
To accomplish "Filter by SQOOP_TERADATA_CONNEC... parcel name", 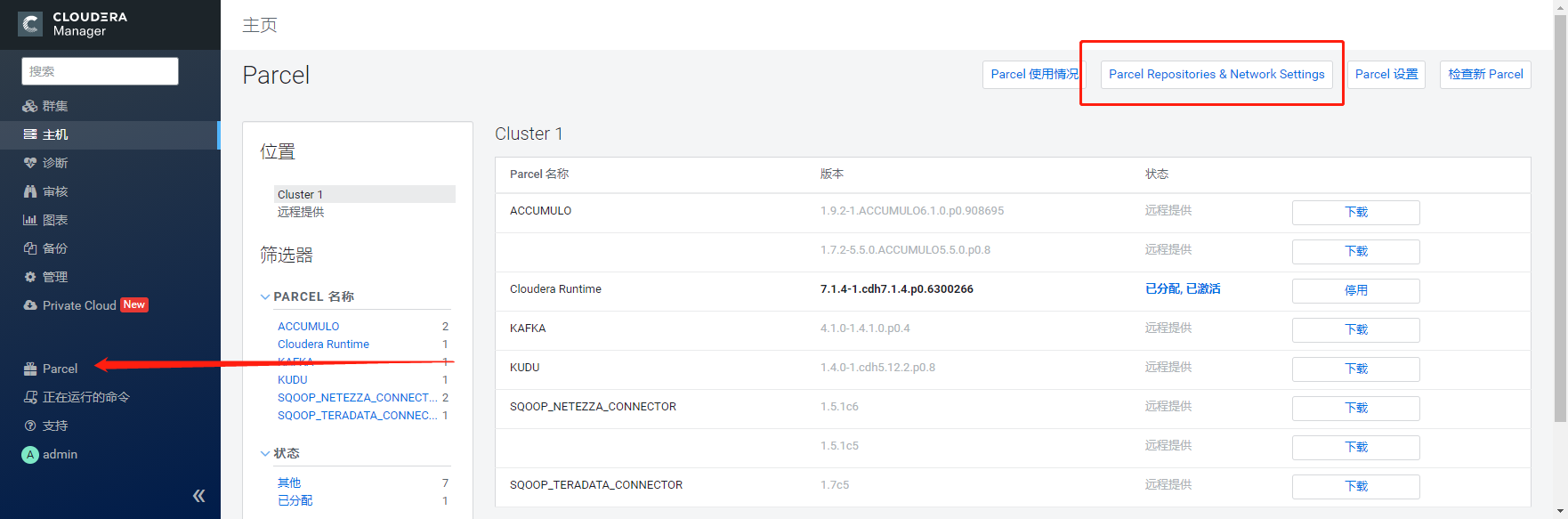I will coord(357,416).
